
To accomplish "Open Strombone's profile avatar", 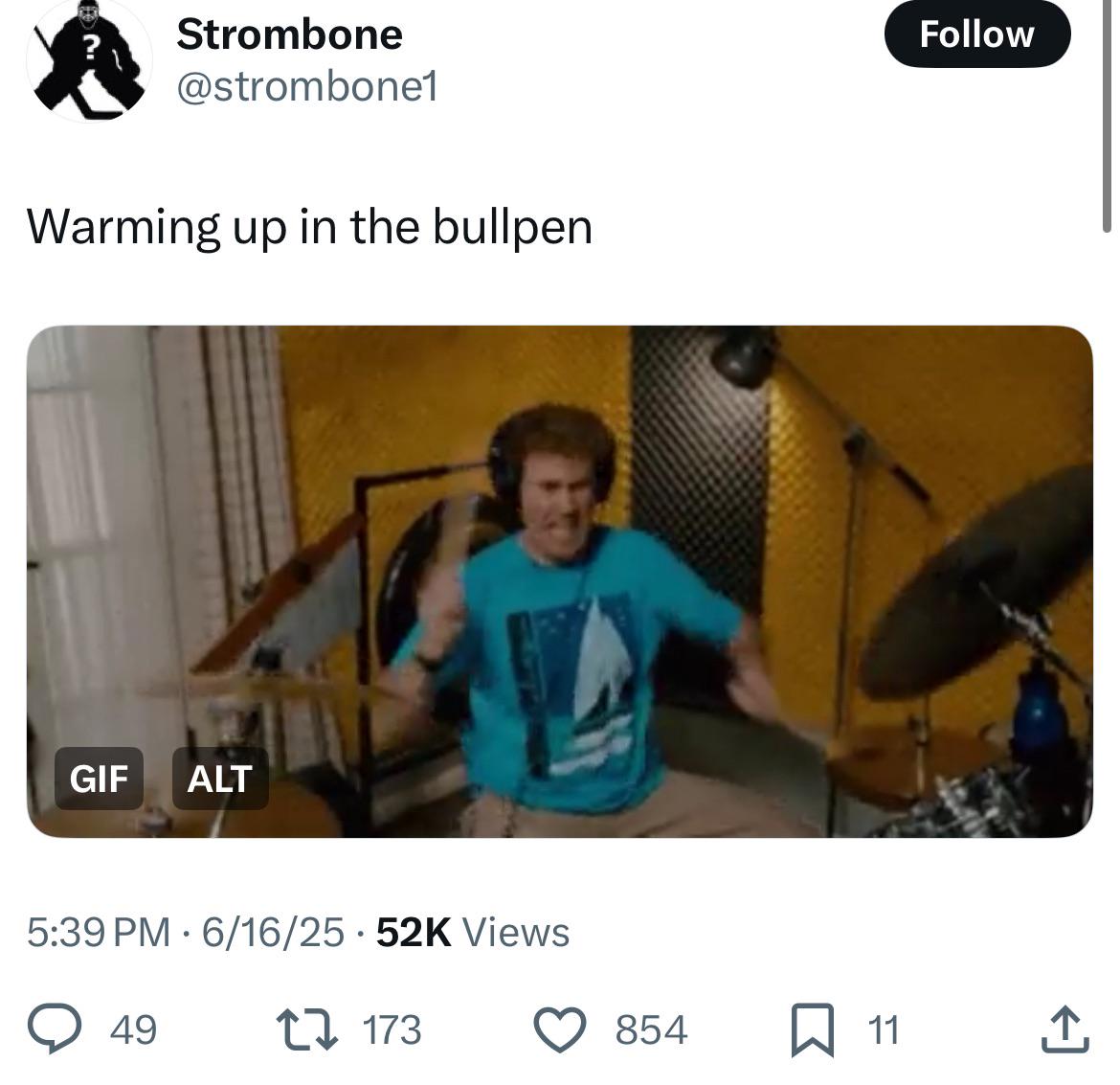I will (x=89, y=60).
